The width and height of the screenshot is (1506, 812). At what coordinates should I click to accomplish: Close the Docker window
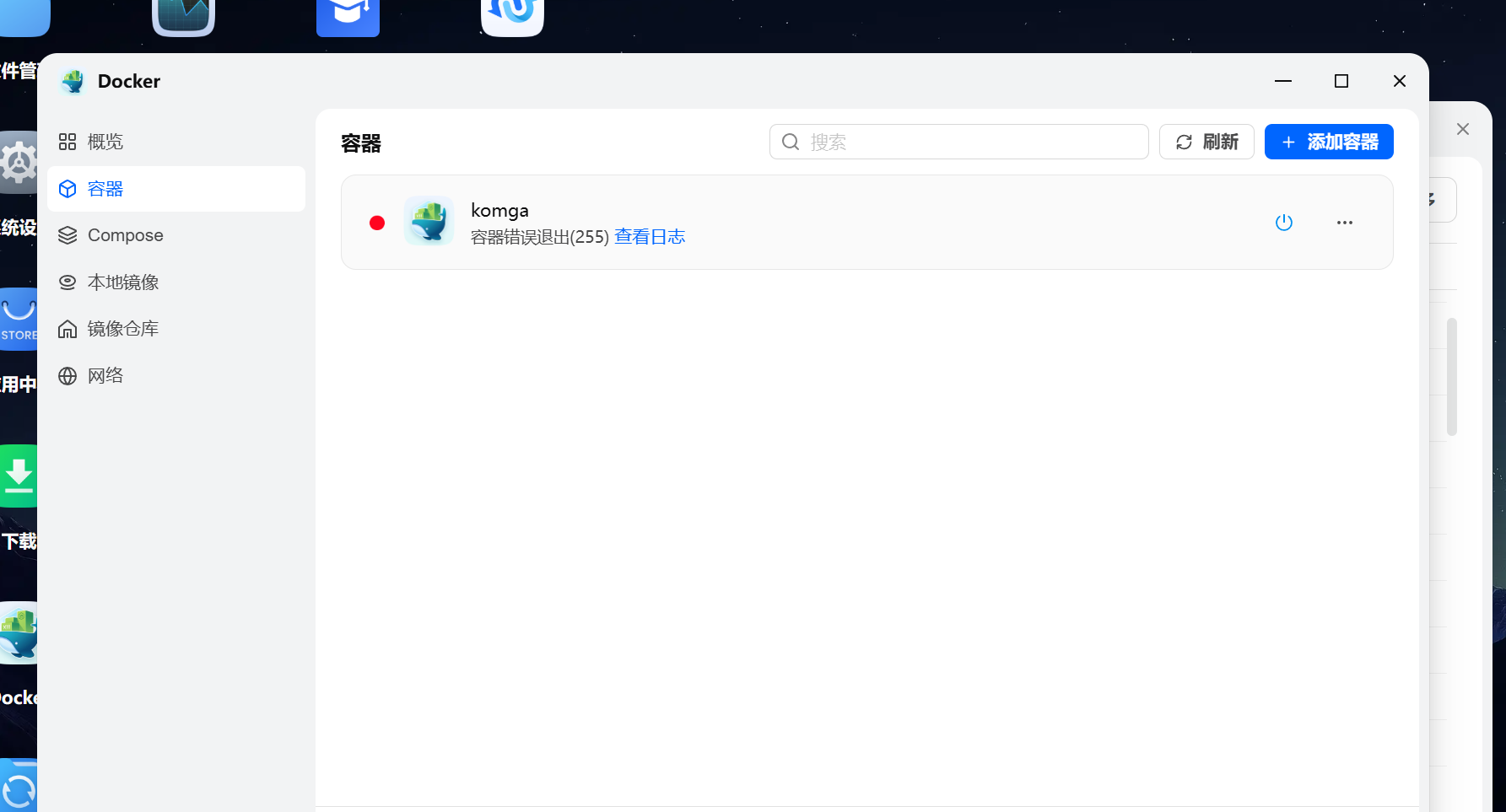coord(1400,81)
